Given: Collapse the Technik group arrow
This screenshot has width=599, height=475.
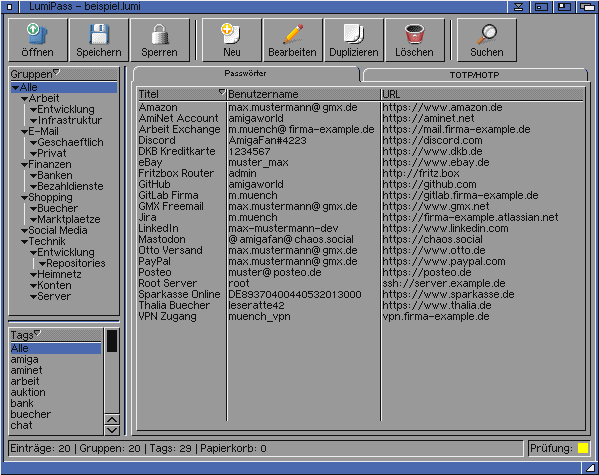Looking at the screenshot, I should [x=24, y=242].
